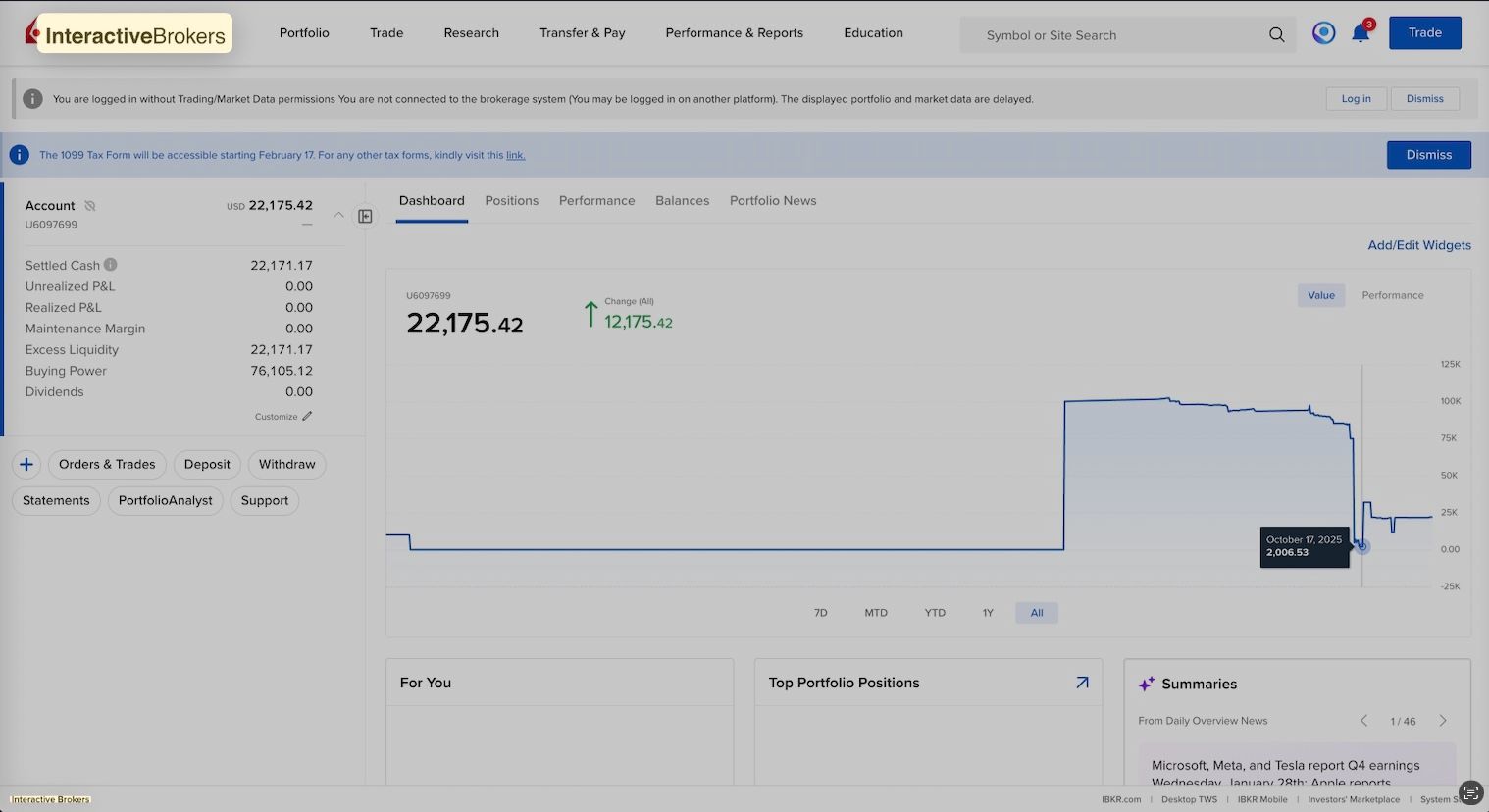Click the Change (All) value 12,175.42
The image size is (1489, 812).
tap(639, 322)
